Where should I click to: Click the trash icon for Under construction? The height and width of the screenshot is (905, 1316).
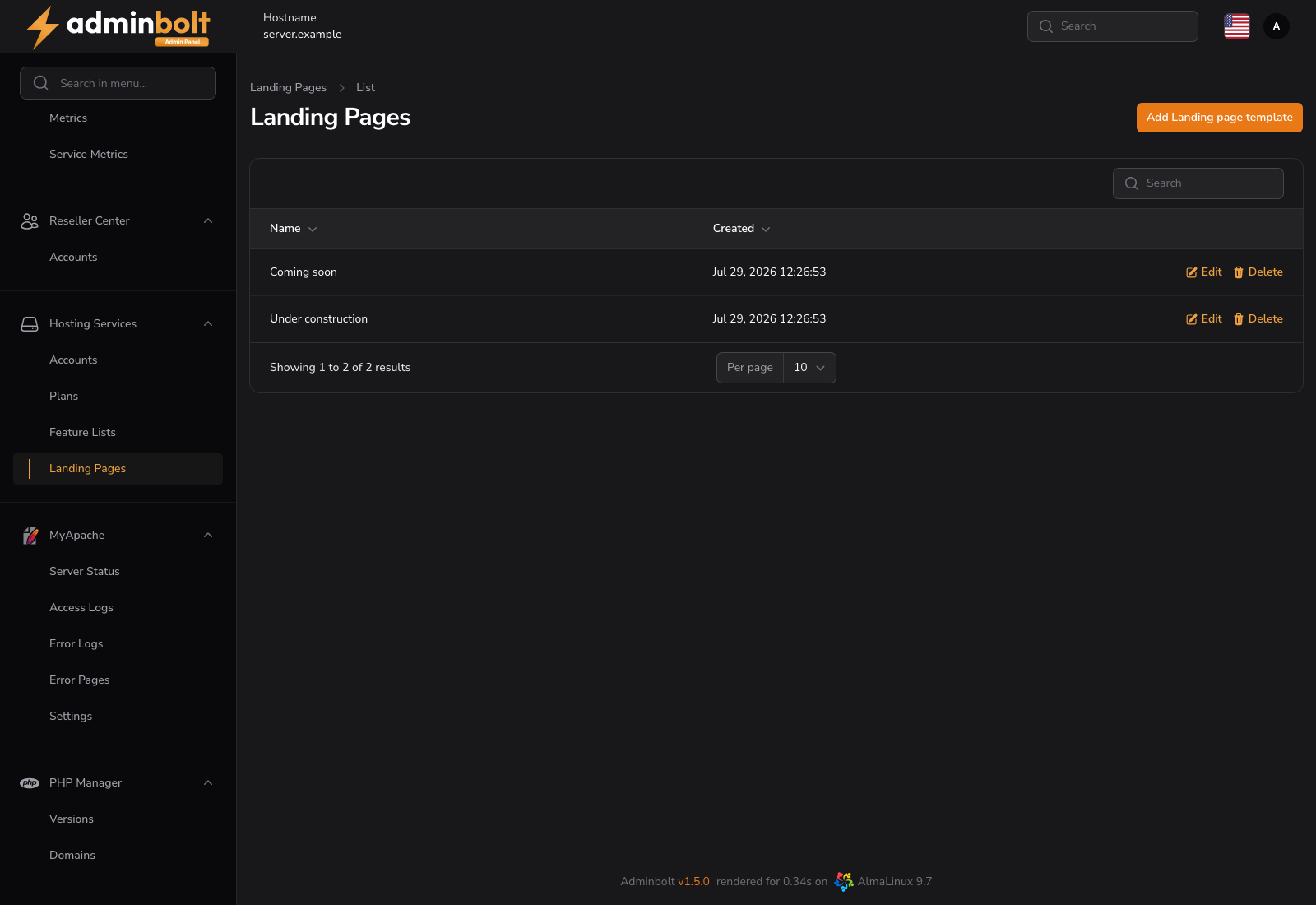(x=1238, y=319)
